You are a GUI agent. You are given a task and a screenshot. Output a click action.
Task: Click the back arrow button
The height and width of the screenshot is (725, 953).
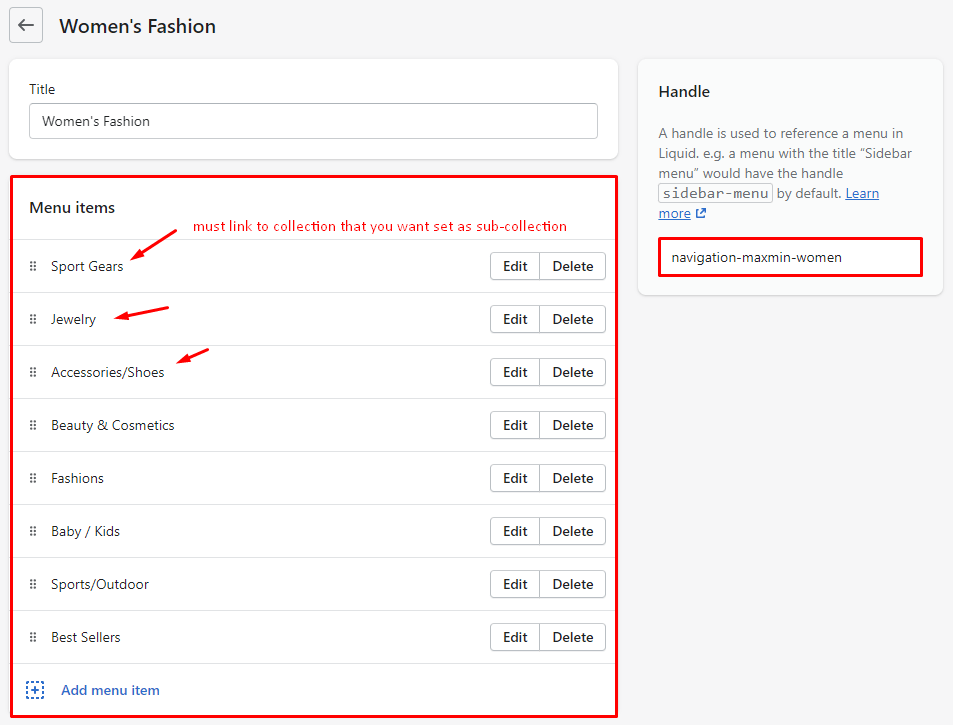point(26,26)
